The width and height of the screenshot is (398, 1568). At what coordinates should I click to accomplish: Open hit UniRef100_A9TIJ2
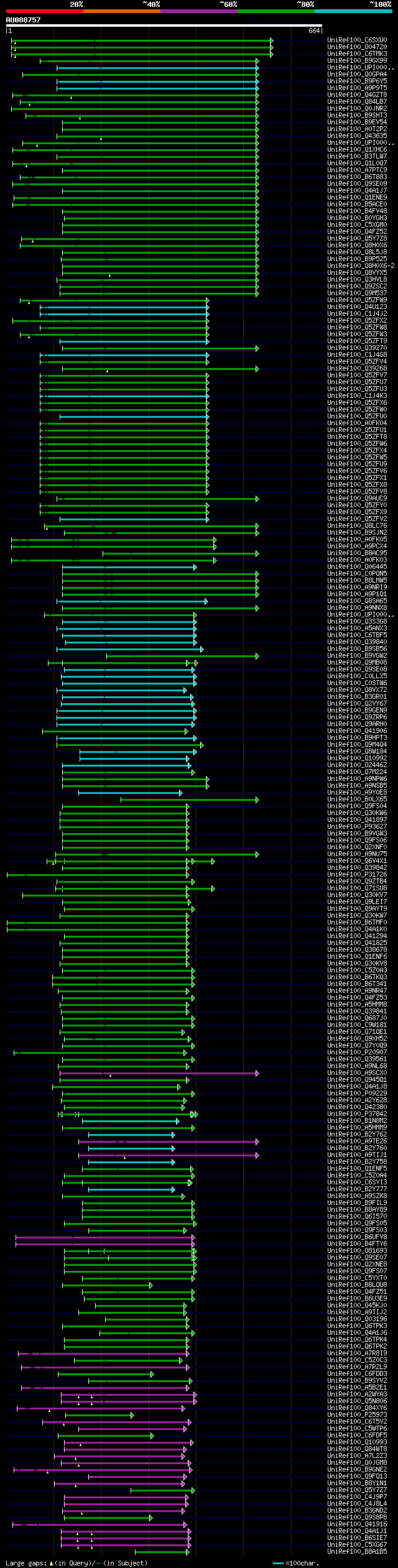(x=357, y=1312)
